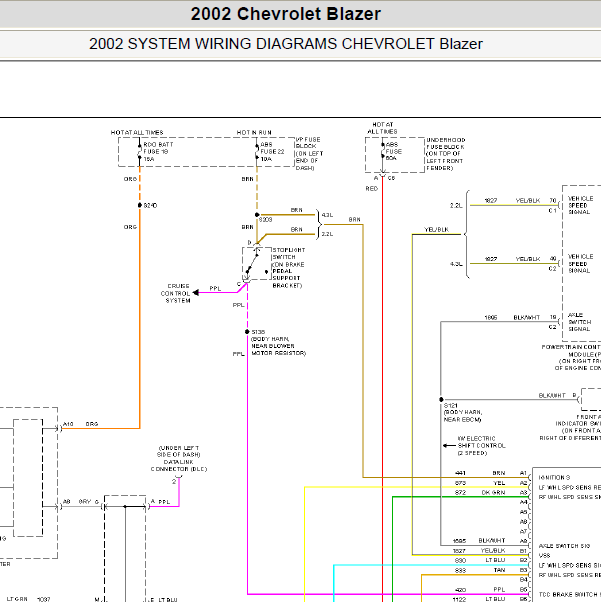Click the "2002 Chevrolet Blazer" title heading
The width and height of the screenshot is (601, 602).
click(x=286, y=14)
